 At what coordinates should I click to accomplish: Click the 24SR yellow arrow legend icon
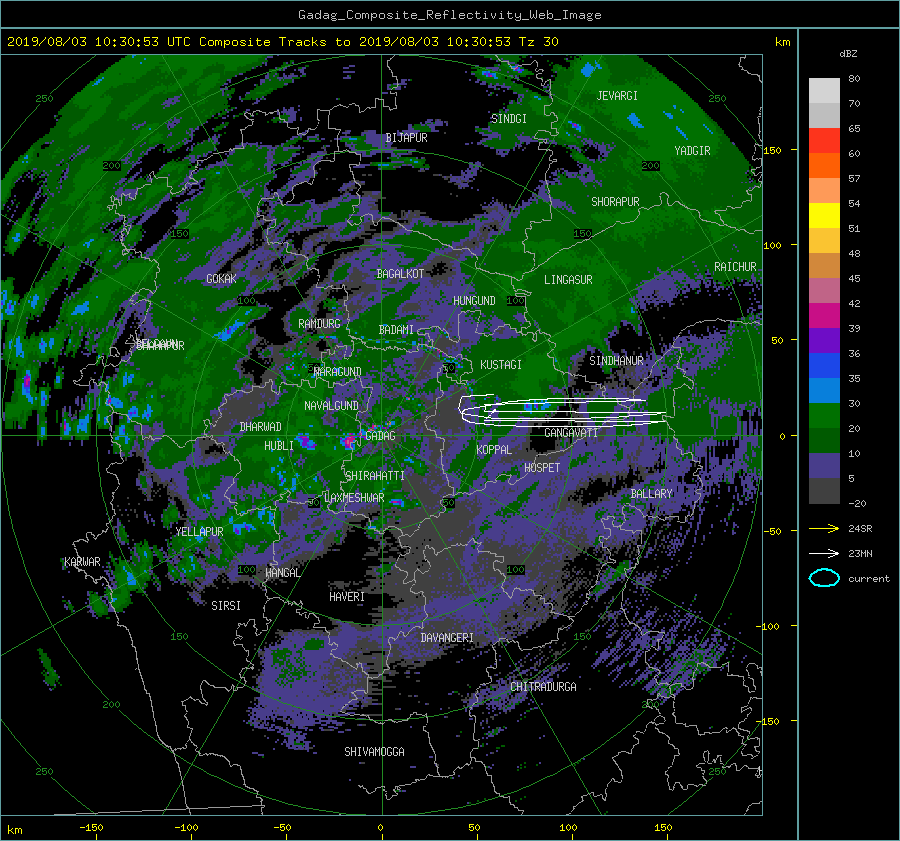click(x=824, y=529)
